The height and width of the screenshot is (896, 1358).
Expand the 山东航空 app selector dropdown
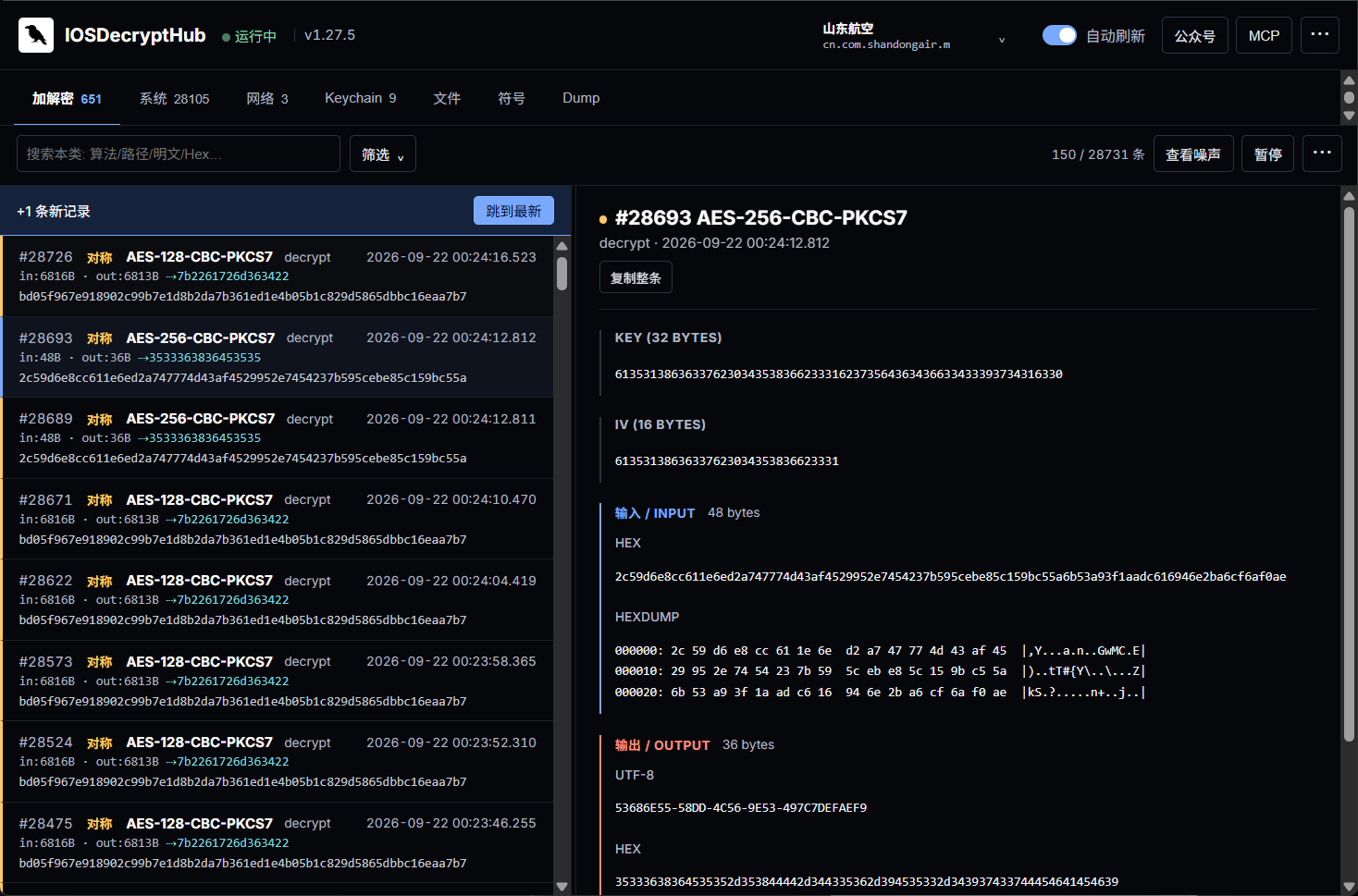coord(914,36)
